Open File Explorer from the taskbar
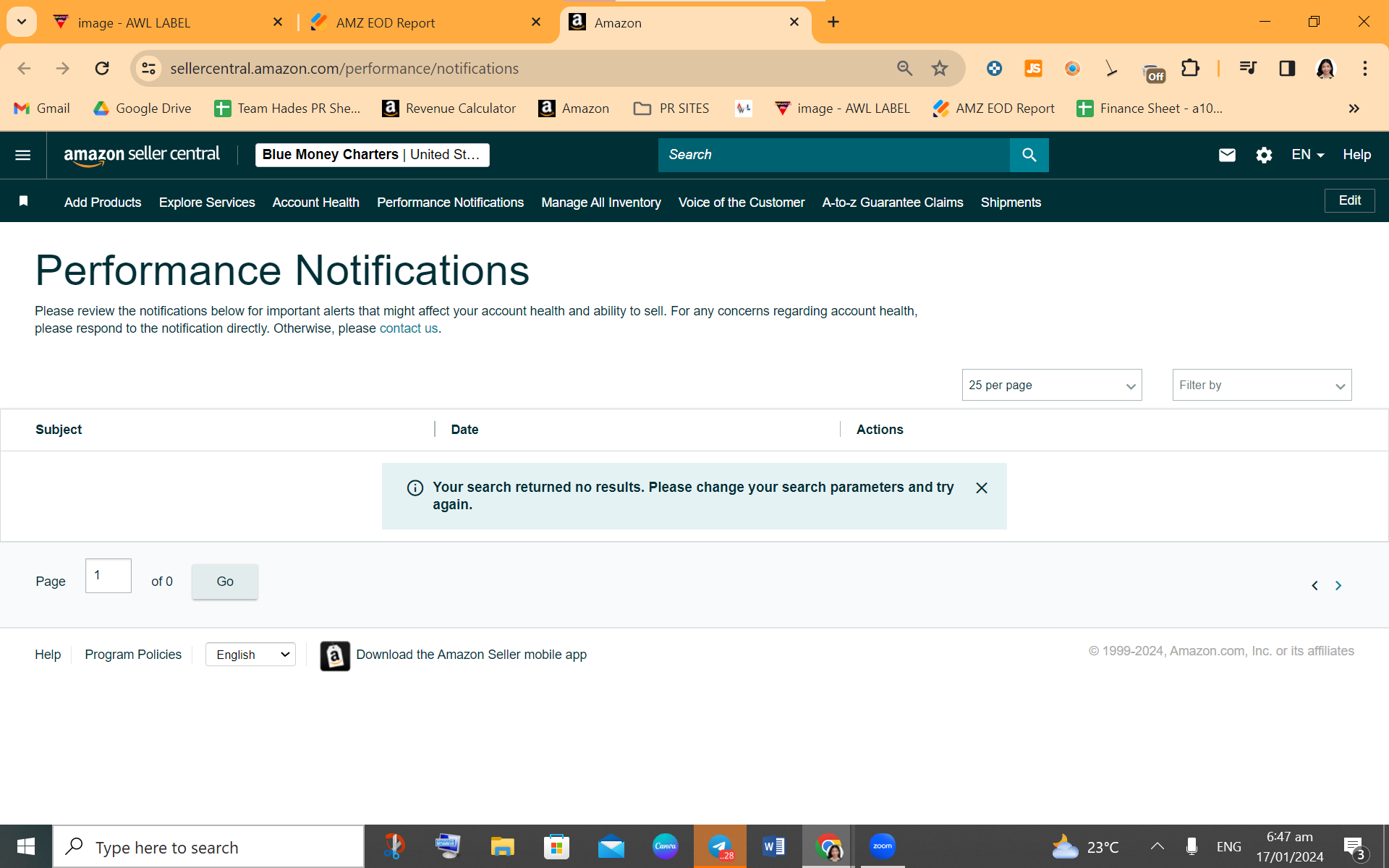The width and height of the screenshot is (1389, 868). [x=502, y=846]
